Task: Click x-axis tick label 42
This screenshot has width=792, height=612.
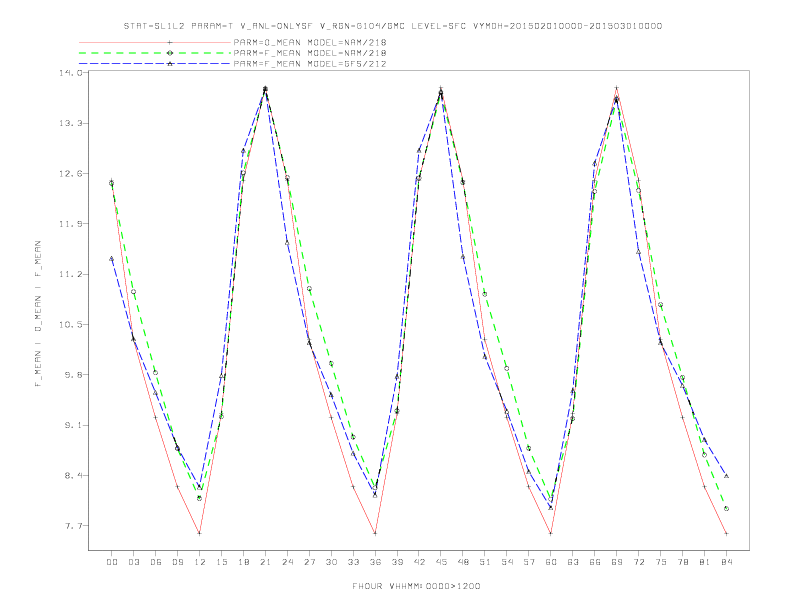Action: 419,562
